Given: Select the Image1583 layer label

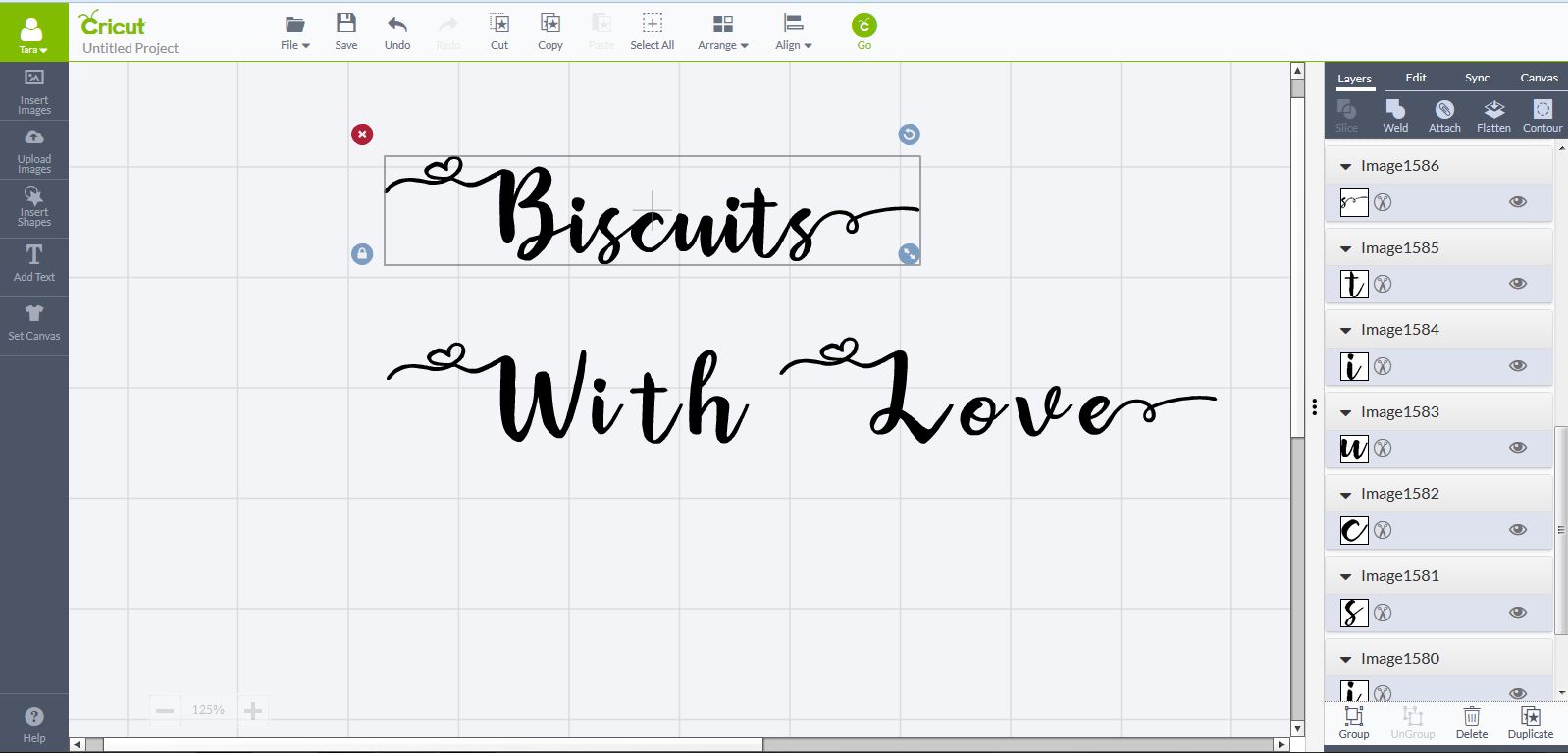Looking at the screenshot, I should [x=1399, y=412].
